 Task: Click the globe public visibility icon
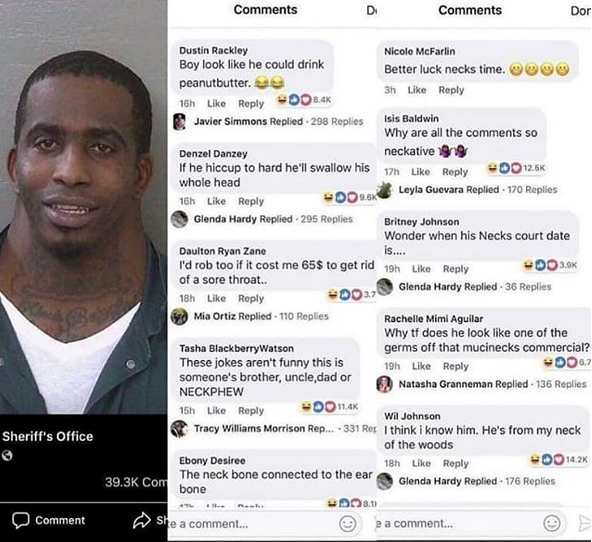tap(7, 456)
